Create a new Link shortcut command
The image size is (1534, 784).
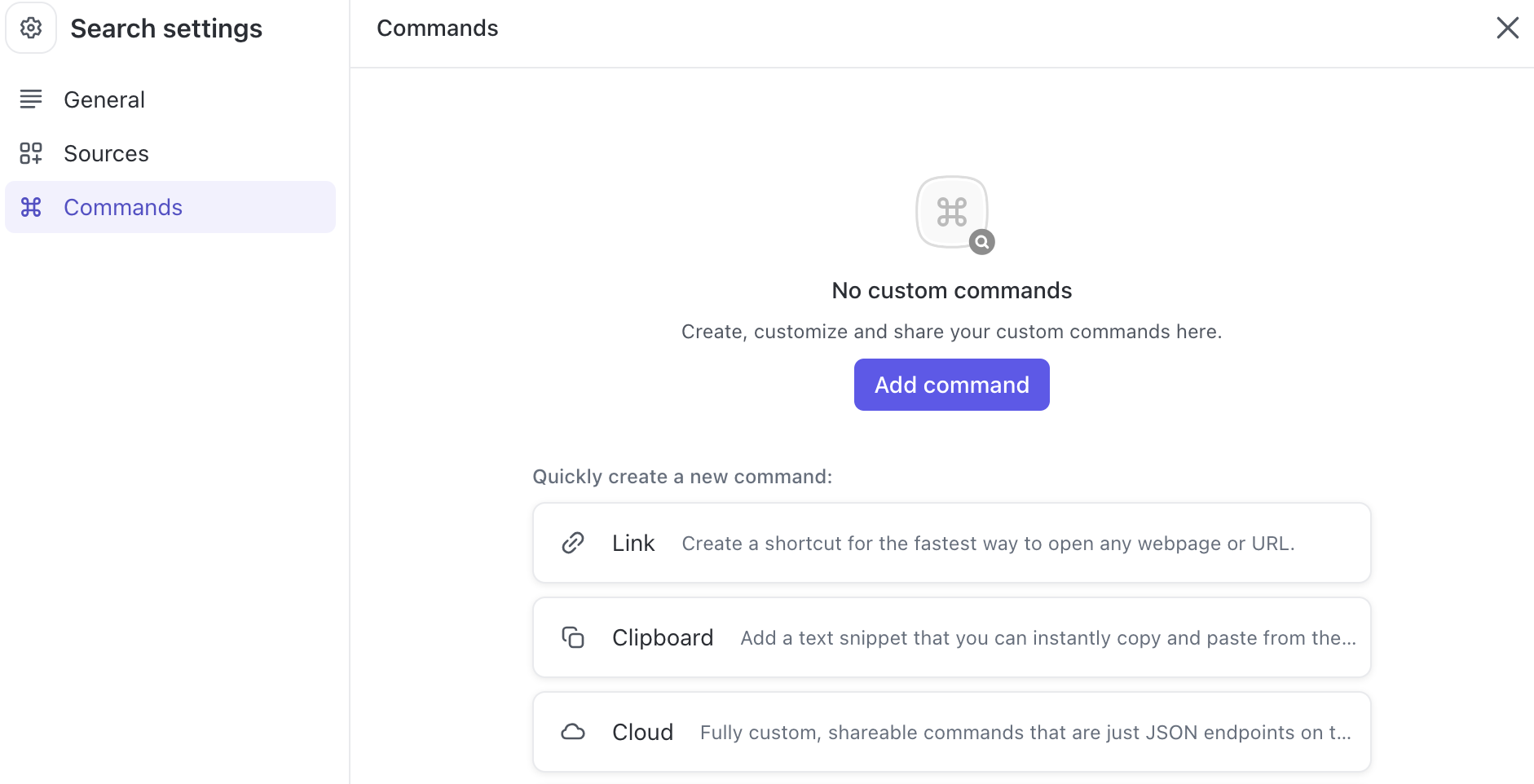[951, 543]
